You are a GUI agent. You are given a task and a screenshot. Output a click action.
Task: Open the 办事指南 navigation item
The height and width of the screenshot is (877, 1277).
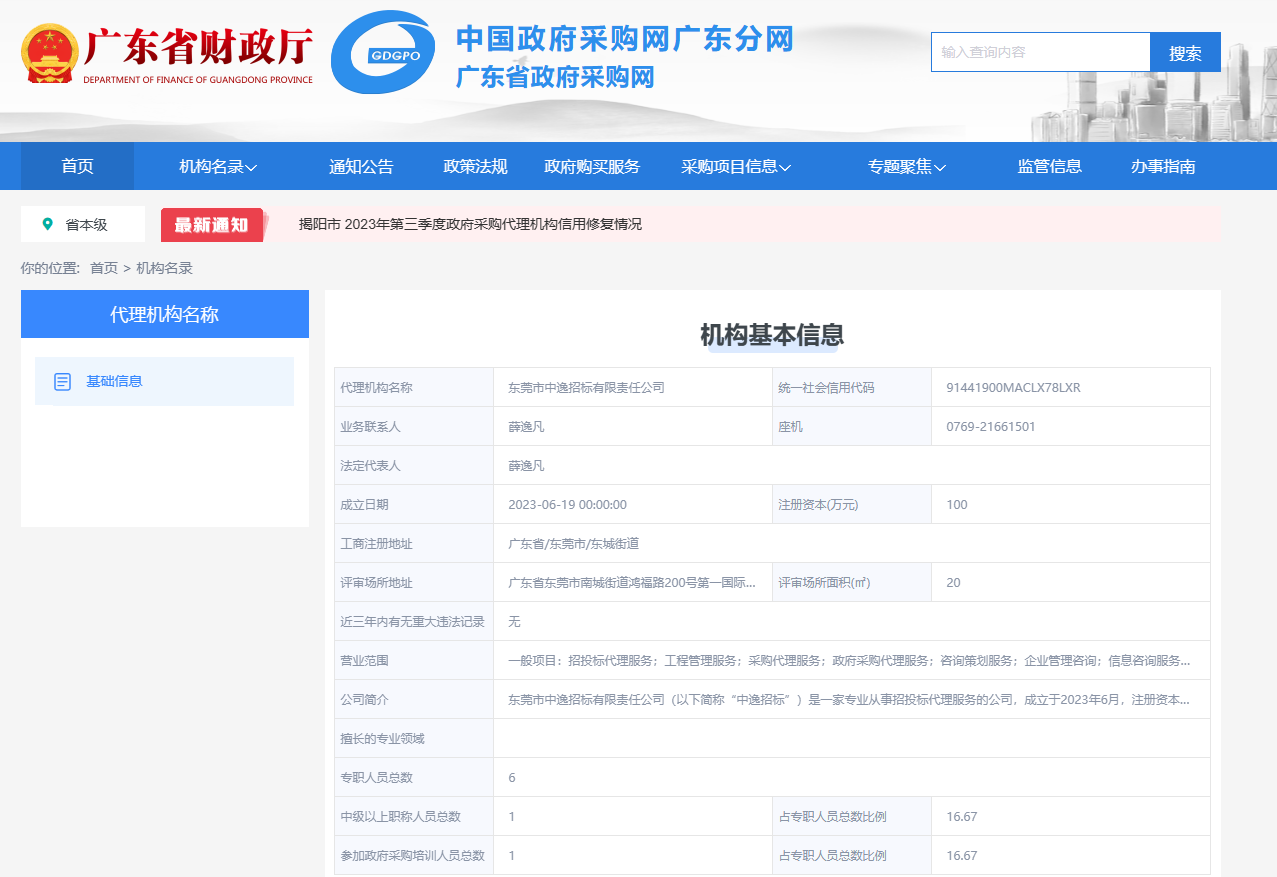1162,167
